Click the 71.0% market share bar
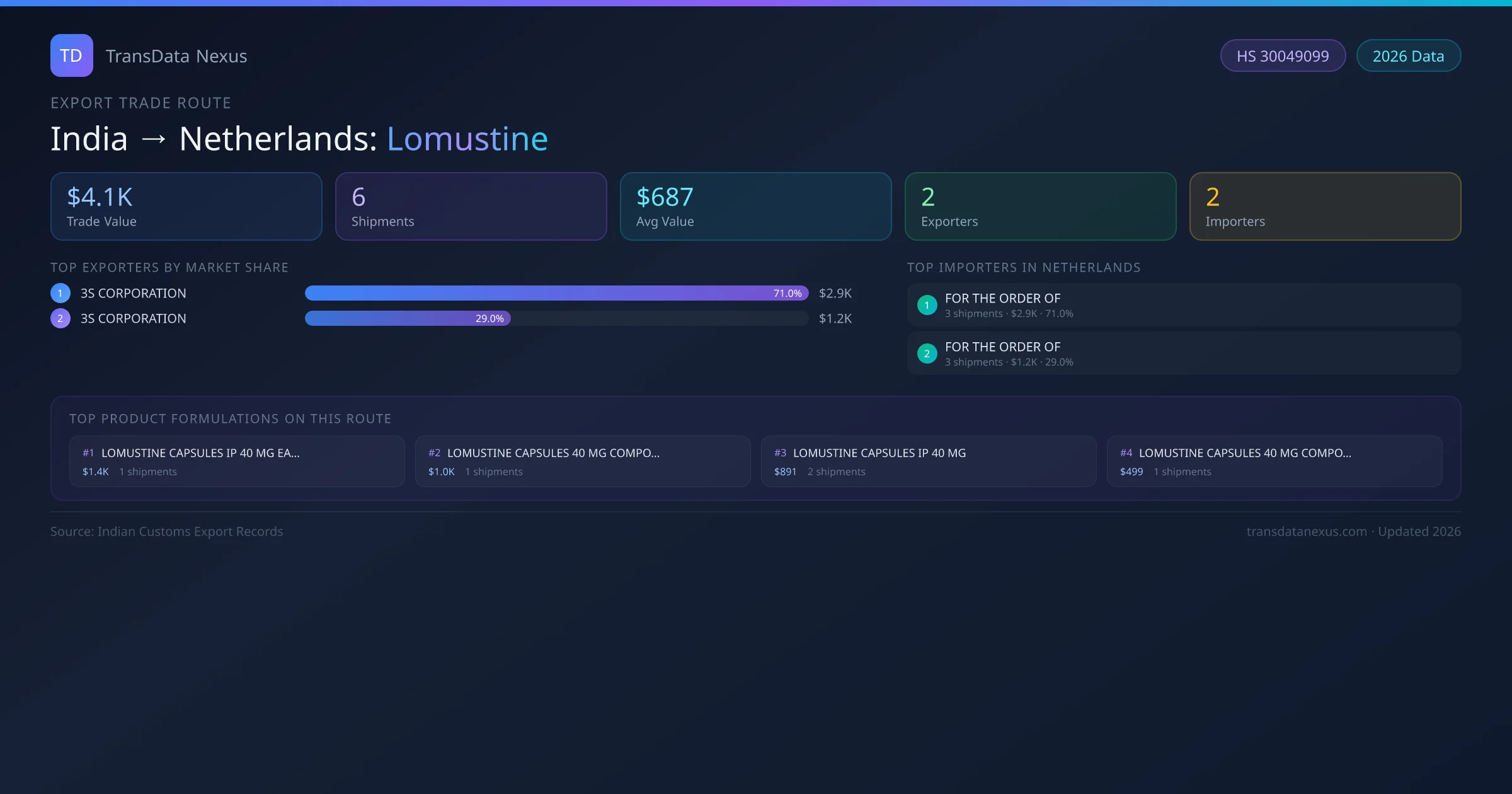1512x794 pixels. [556, 293]
